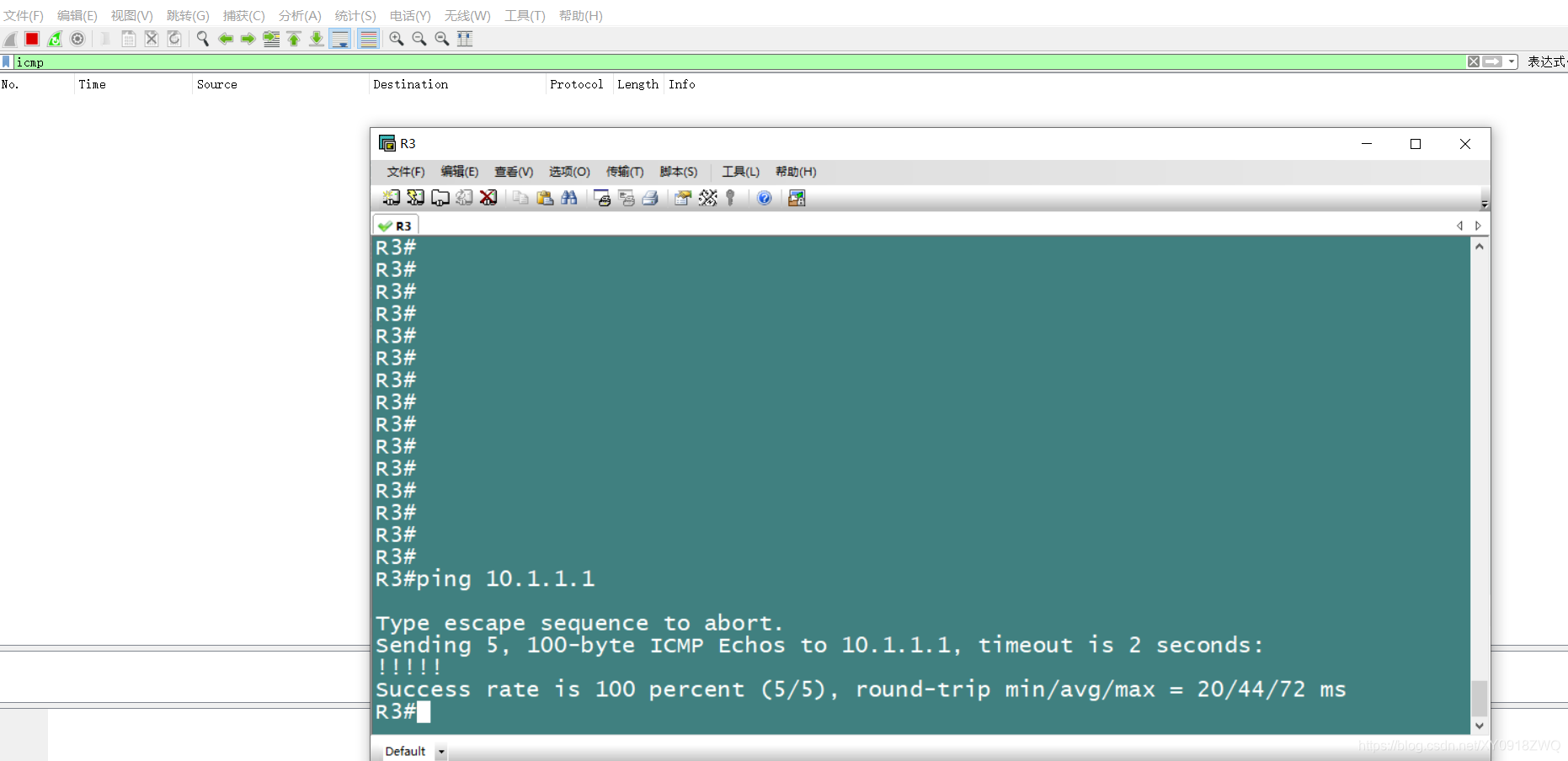The width and height of the screenshot is (1568, 761).
Task: Open Wireshark 无线(W) menu
Action: click(x=467, y=15)
